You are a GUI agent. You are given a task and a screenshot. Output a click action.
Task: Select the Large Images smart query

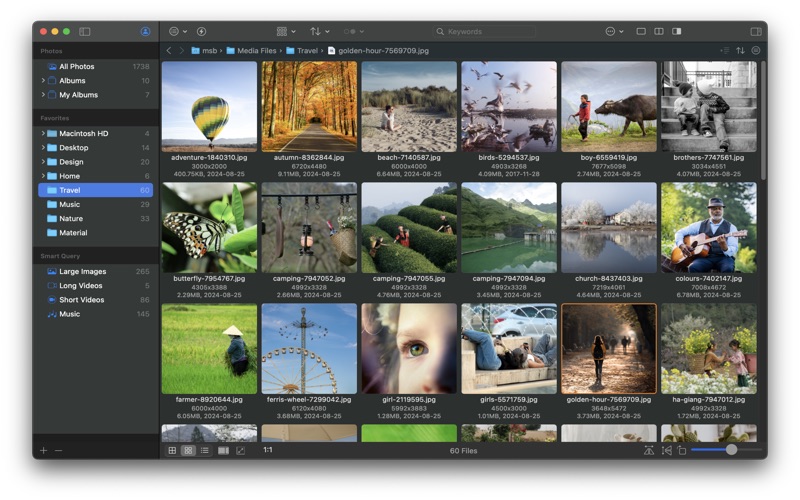(x=95, y=271)
